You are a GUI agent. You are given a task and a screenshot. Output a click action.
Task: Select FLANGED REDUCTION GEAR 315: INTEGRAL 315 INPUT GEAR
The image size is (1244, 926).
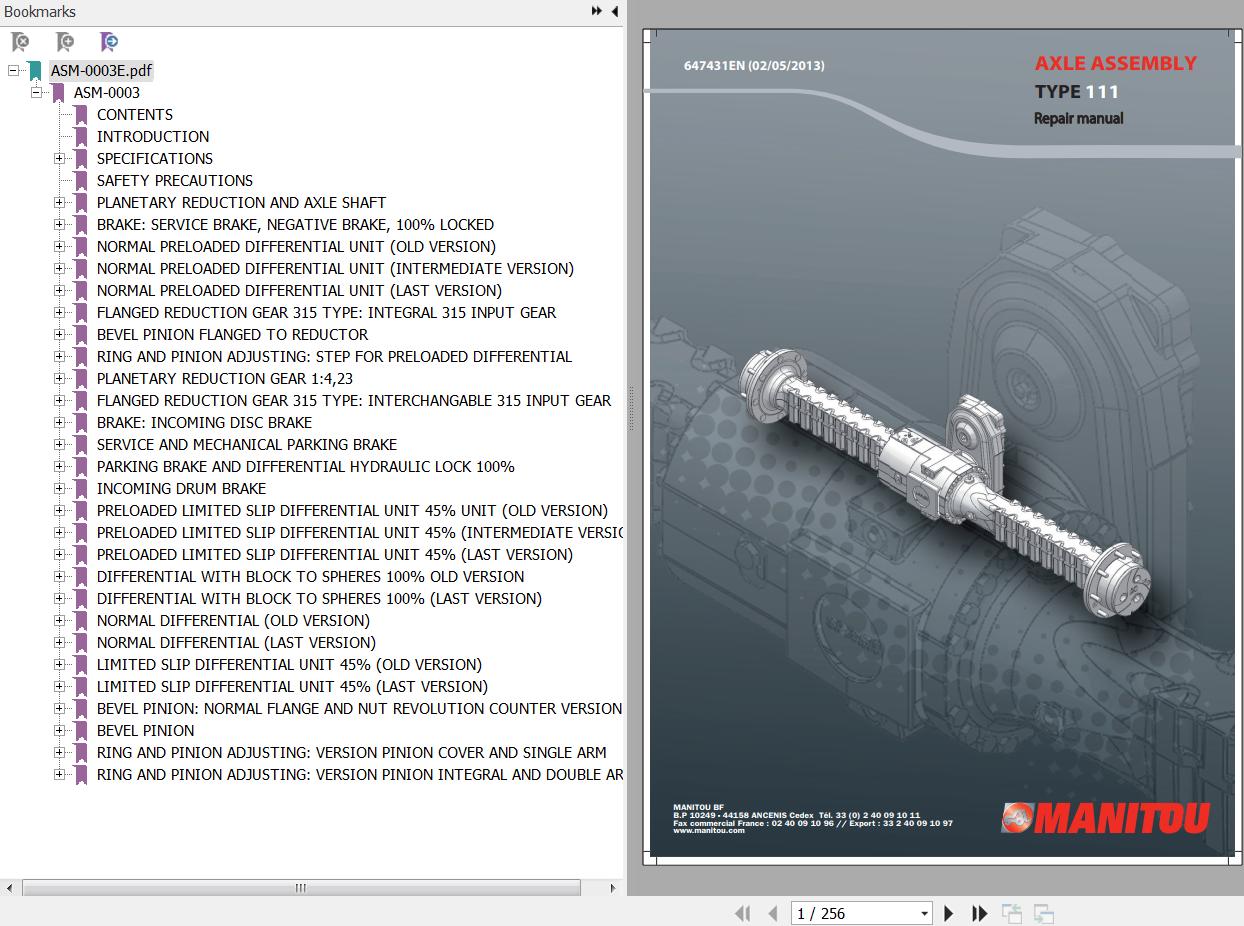point(326,313)
